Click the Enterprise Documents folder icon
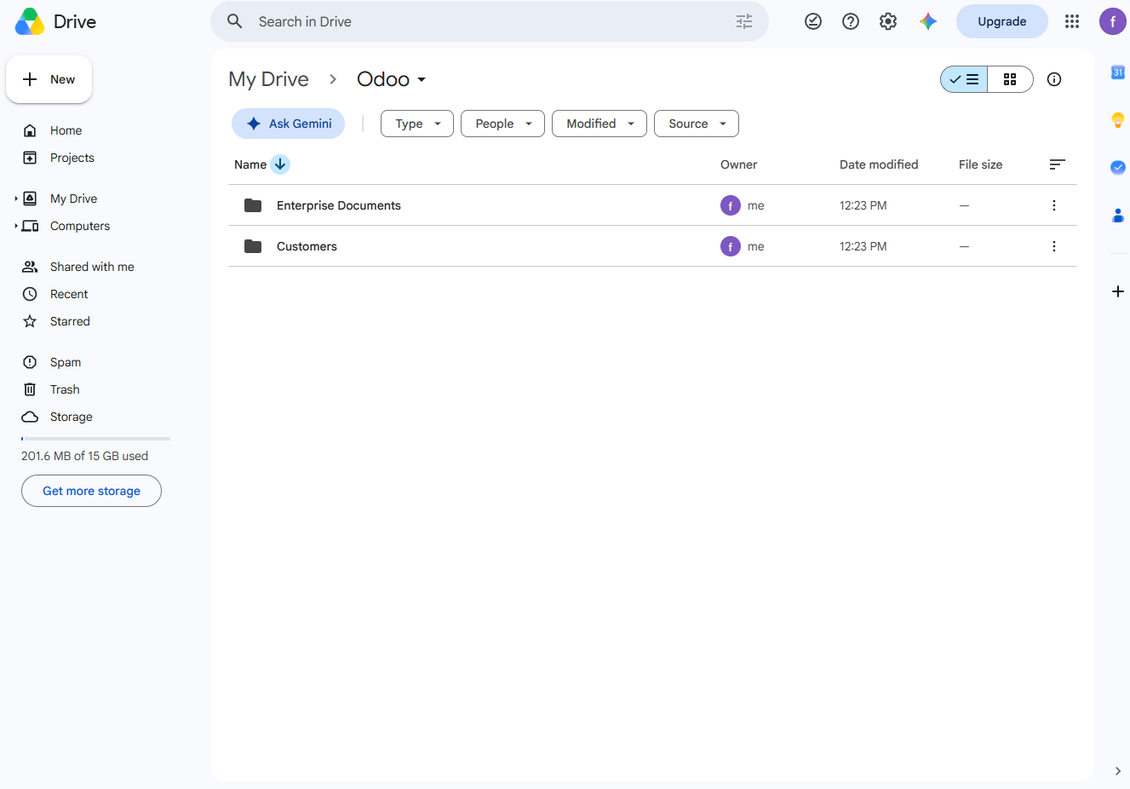This screenshot has height=789, width=1130. [x=253, y=205]
